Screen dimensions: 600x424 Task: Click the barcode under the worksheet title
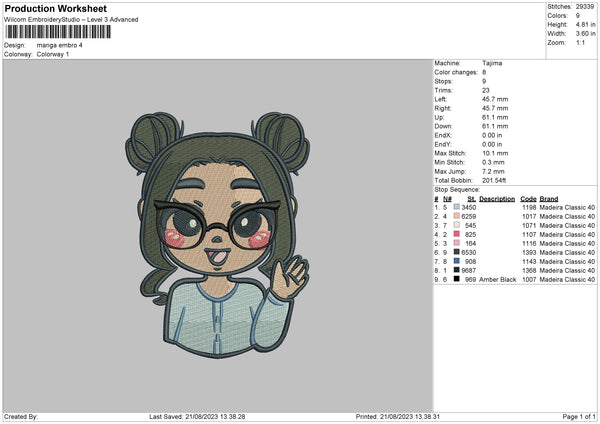pos(57,32)
